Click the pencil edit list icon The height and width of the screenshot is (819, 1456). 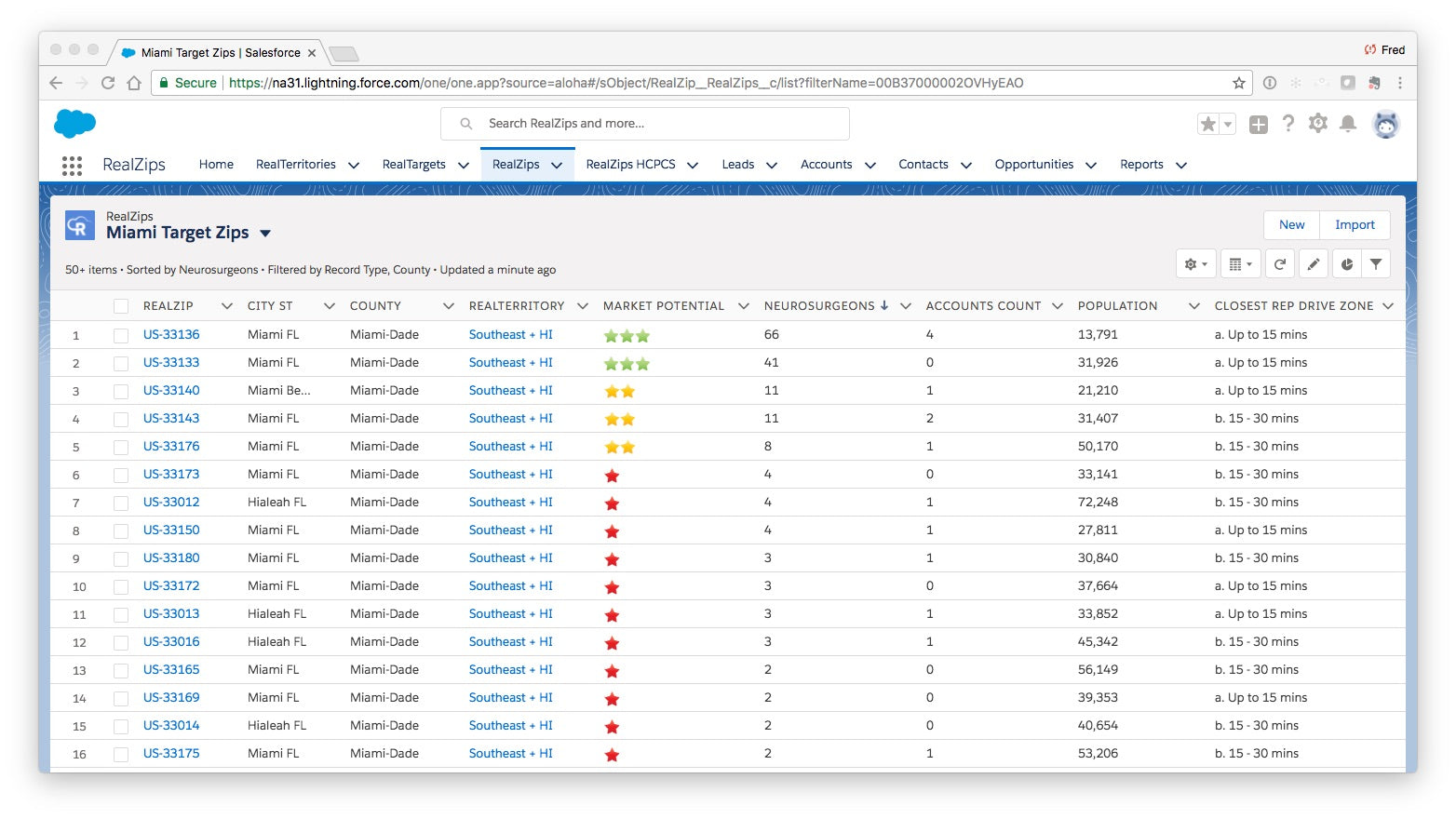[1314, 264]
